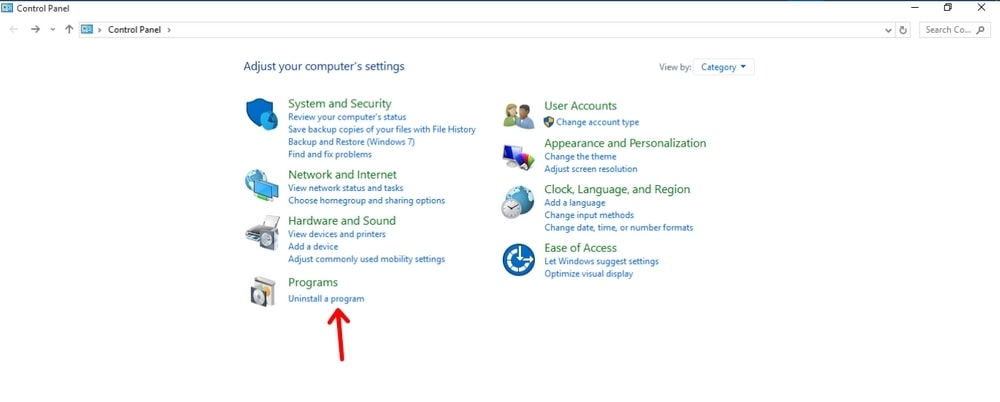Select the Control Panel breadcrumb
Viewport: 1000px width, 402px height.
click(x=135, y=29)
